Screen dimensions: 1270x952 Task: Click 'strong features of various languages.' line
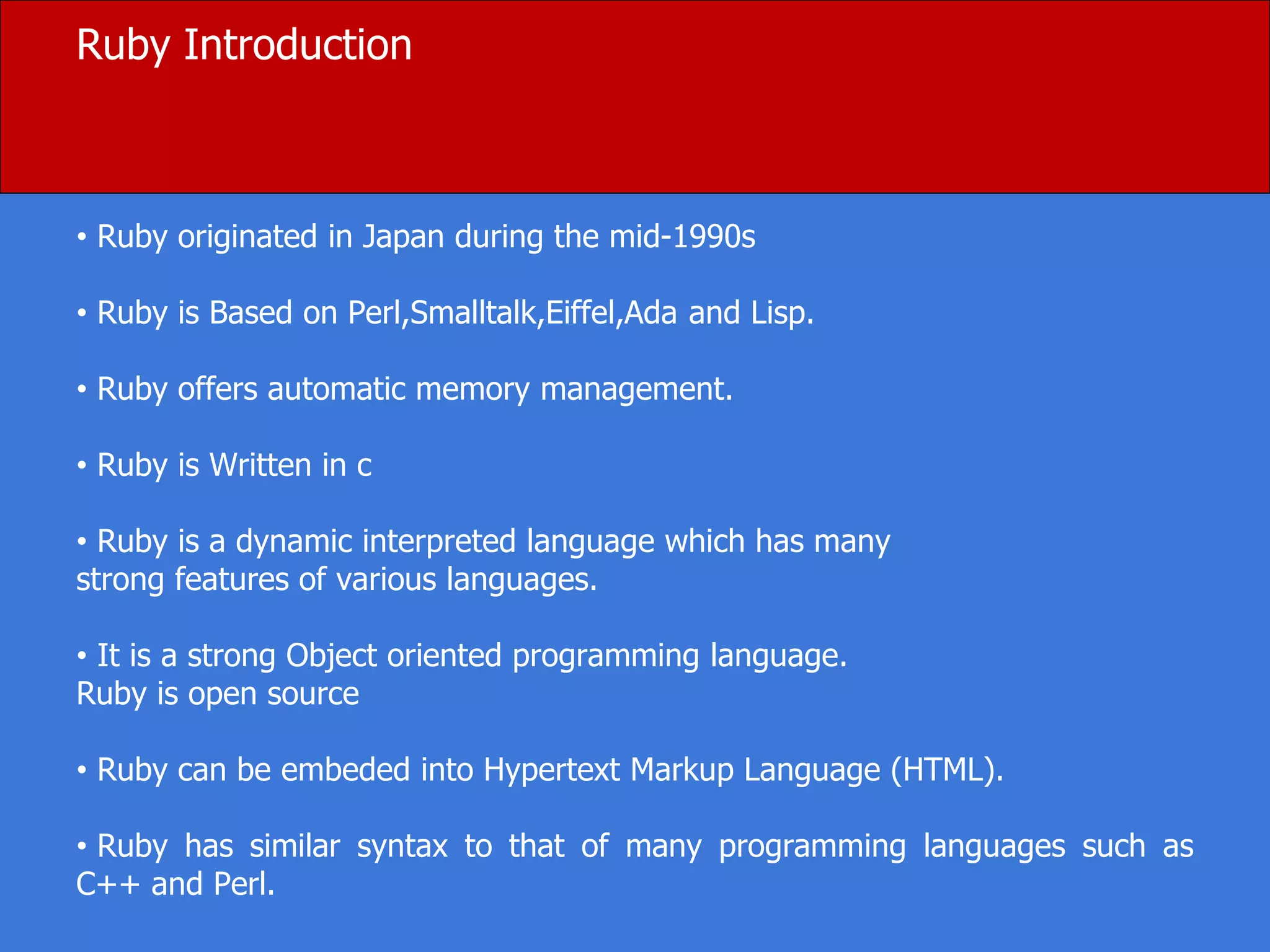click(x=337, y=580)
